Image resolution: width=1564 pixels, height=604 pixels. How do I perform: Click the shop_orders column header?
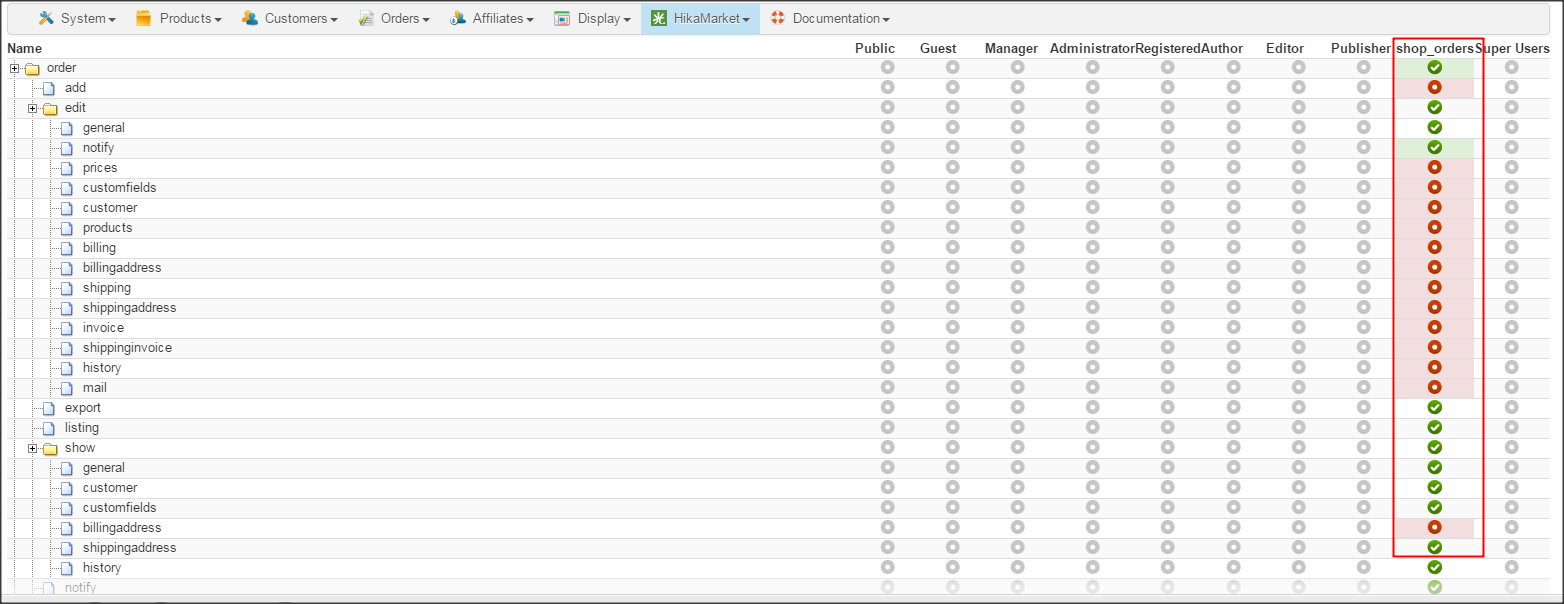click(1434, 48)
